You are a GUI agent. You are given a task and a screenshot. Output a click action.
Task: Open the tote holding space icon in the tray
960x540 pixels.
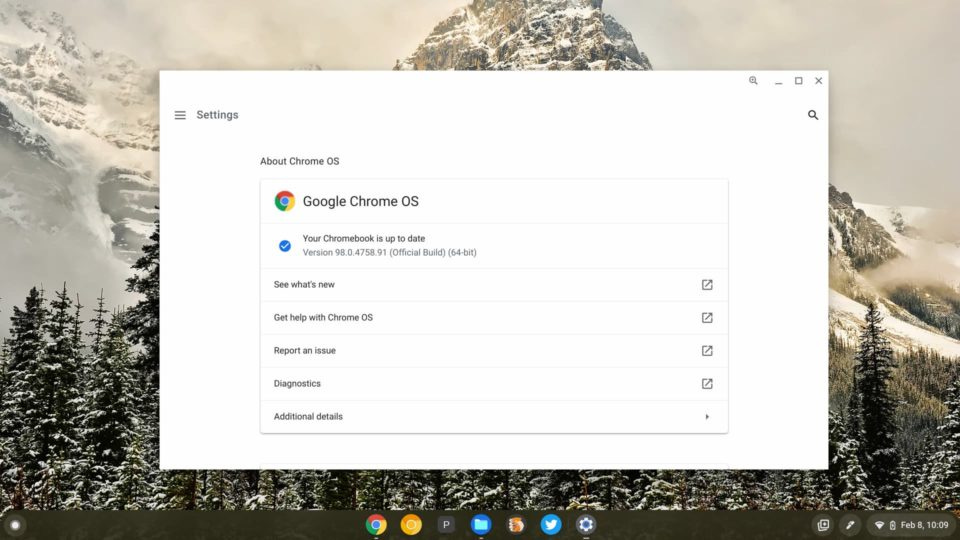coord(823,525)
